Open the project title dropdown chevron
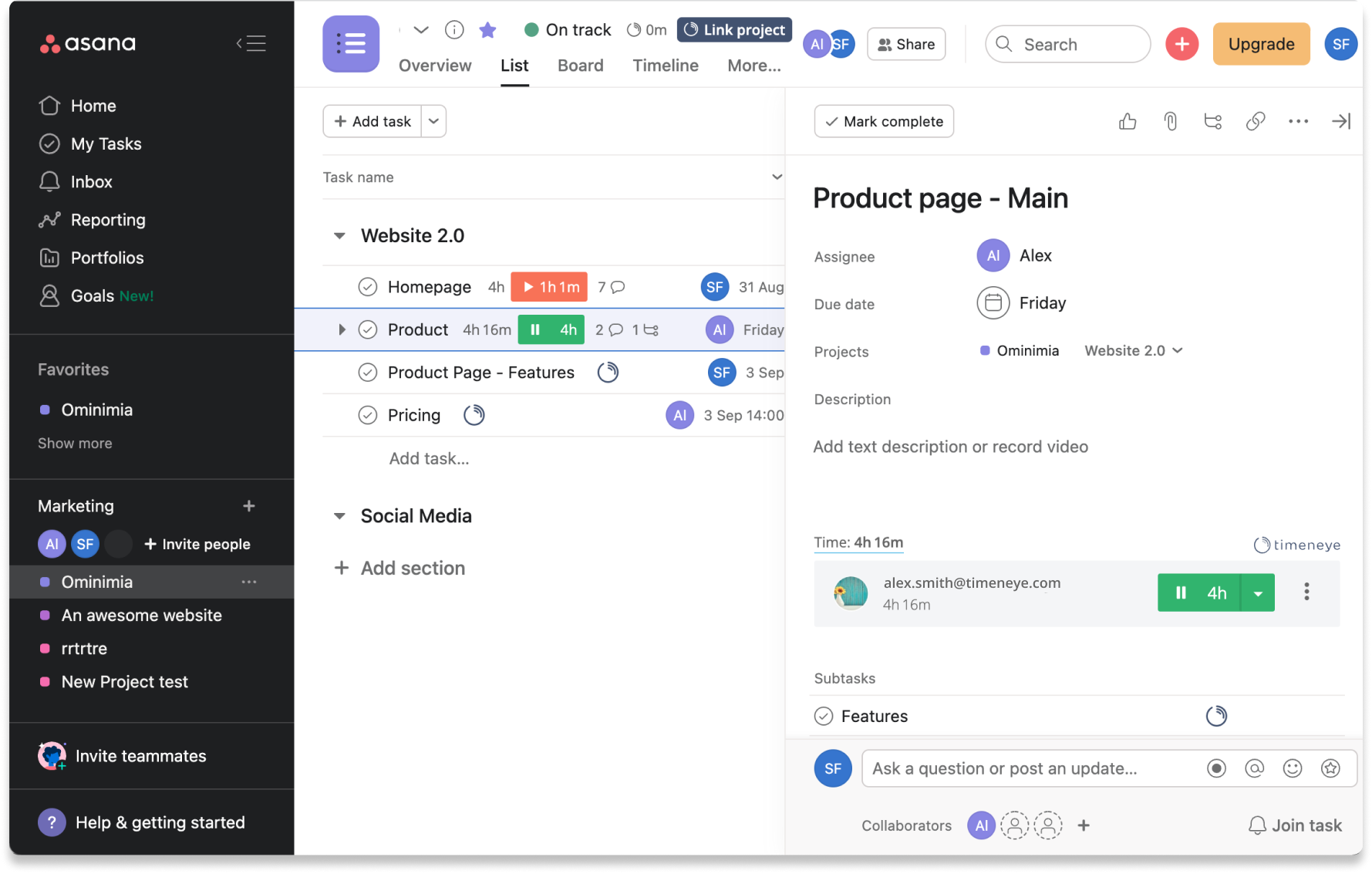The image size is (1372, 874). (420, 30)
